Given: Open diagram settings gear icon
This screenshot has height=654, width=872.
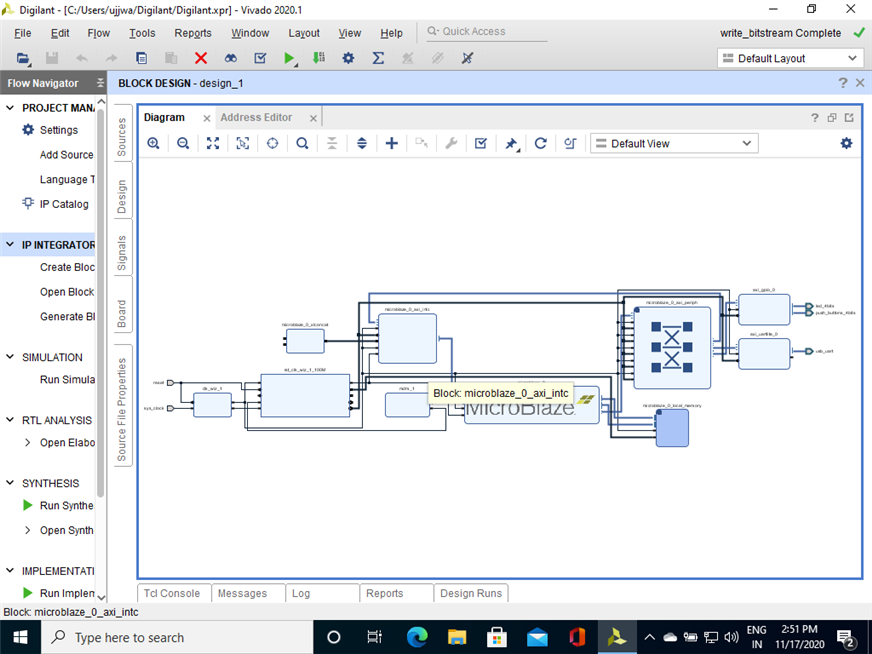Looking at the screenshot, I should point(846,143).
